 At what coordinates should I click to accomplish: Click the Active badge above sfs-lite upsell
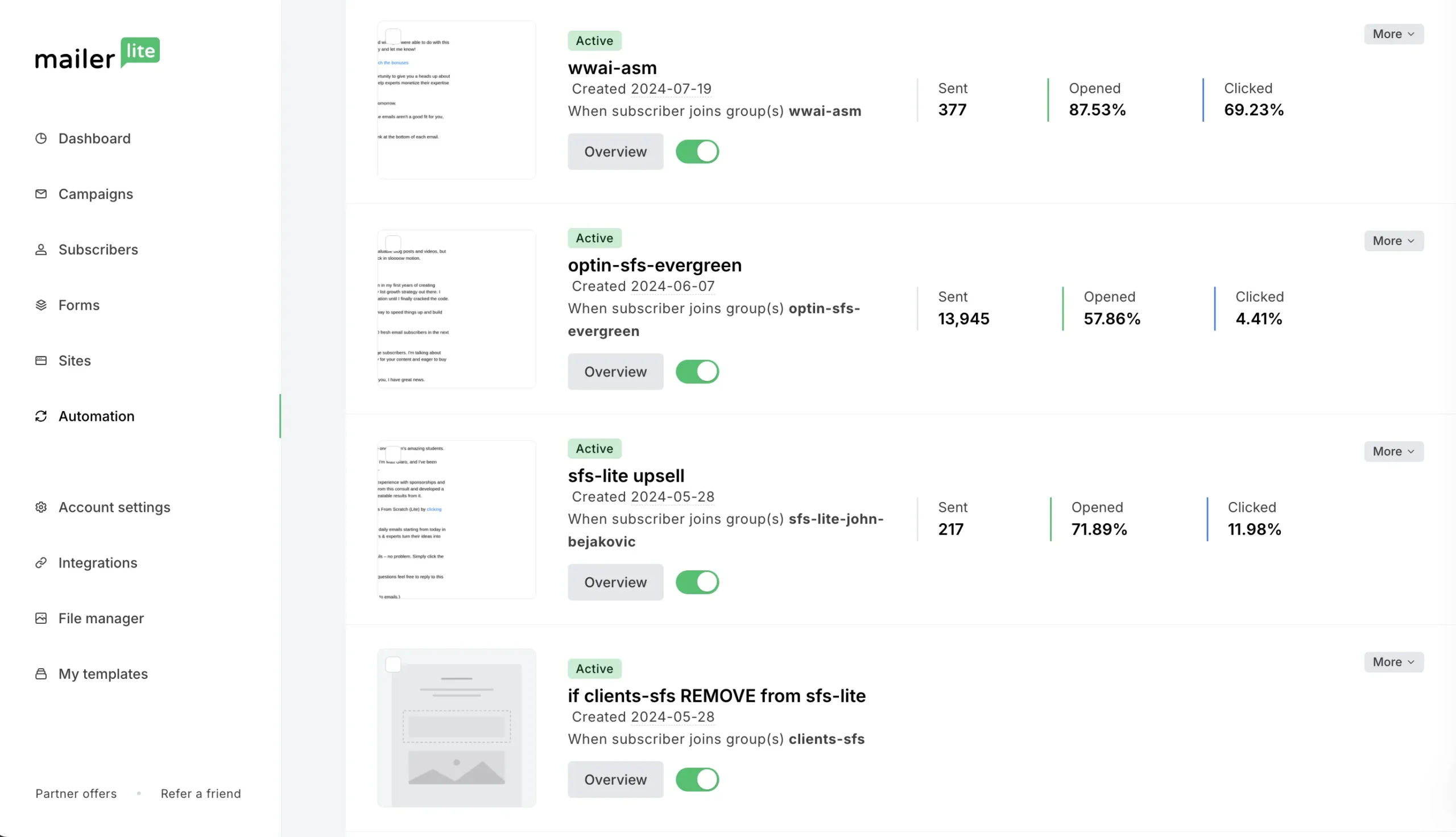pyautogui.click(x=594, y=449)
